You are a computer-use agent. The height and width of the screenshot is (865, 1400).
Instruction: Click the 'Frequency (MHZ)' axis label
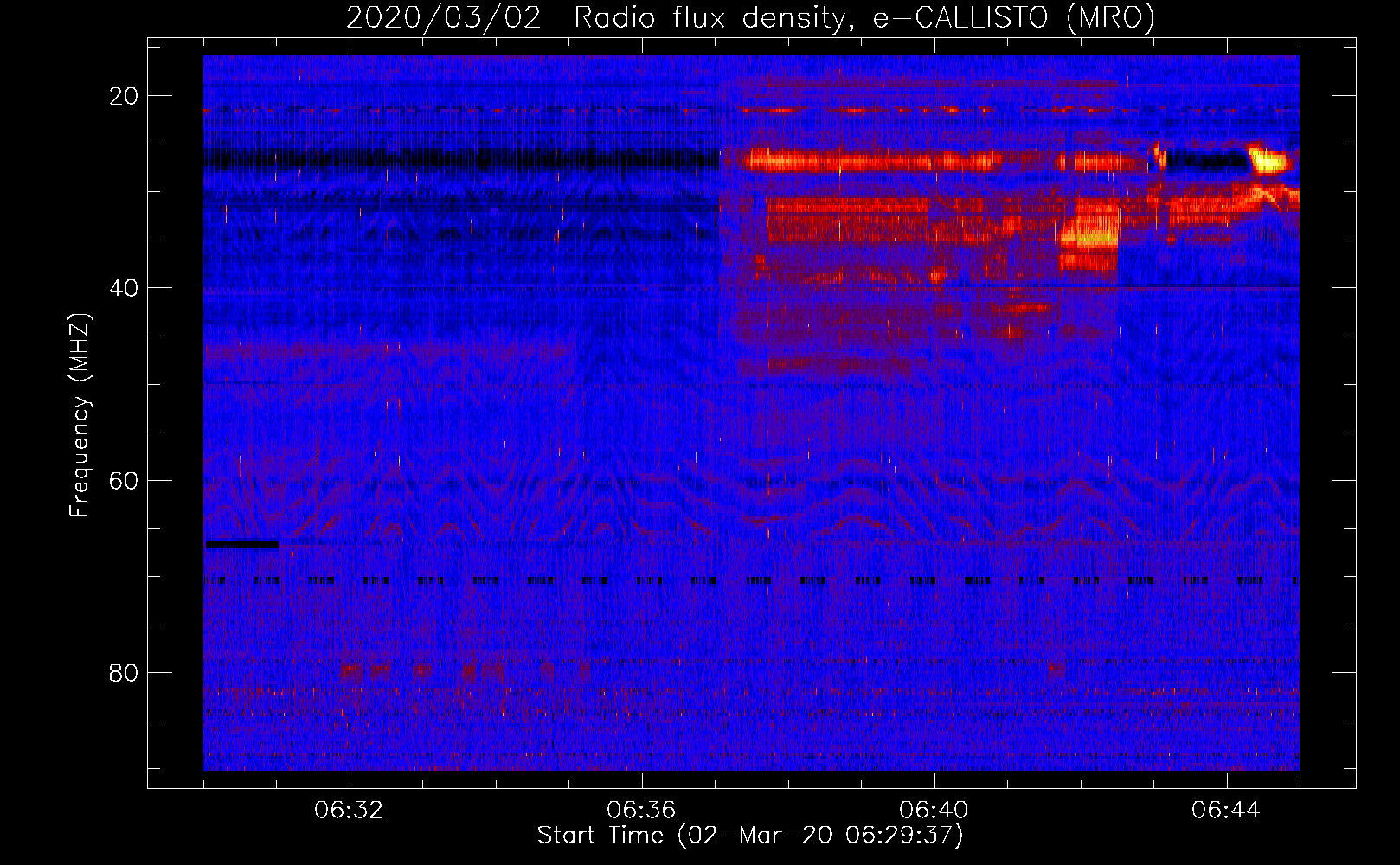coord(80,415)
